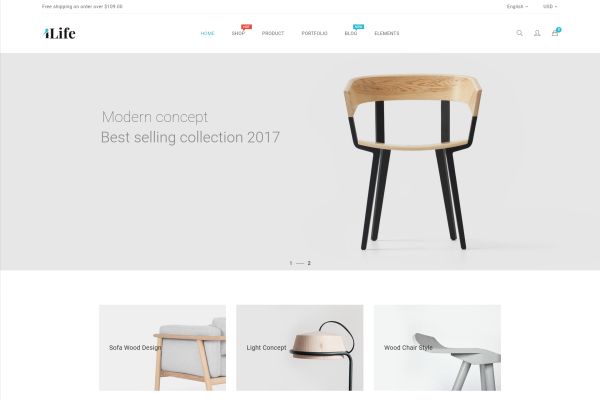Open the Product menu item

click(x=273, y=33)
